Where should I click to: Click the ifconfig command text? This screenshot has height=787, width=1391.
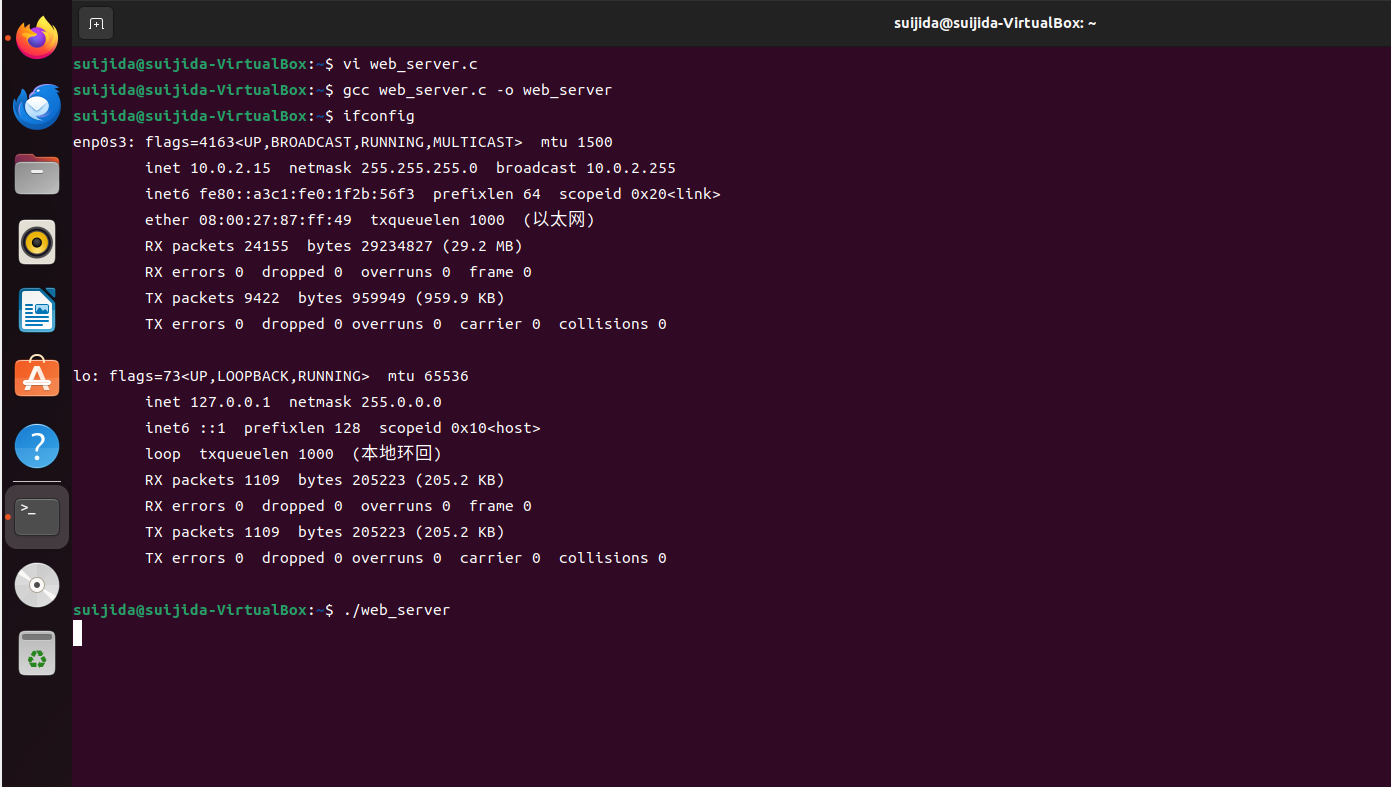point(378,116)
